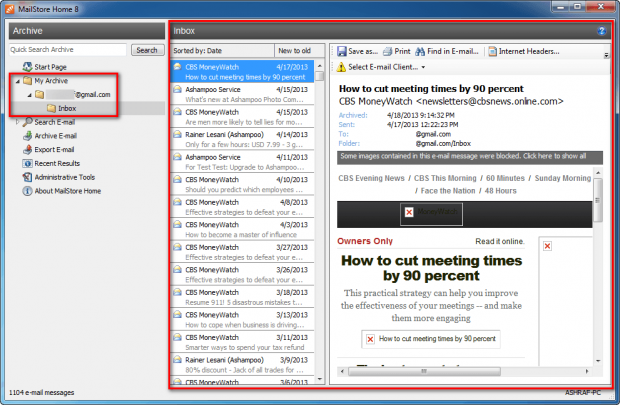Collapse the My Archive tree node
This screenshot has width=620, height=405.
pyautogui.click(x=17, y=81)
